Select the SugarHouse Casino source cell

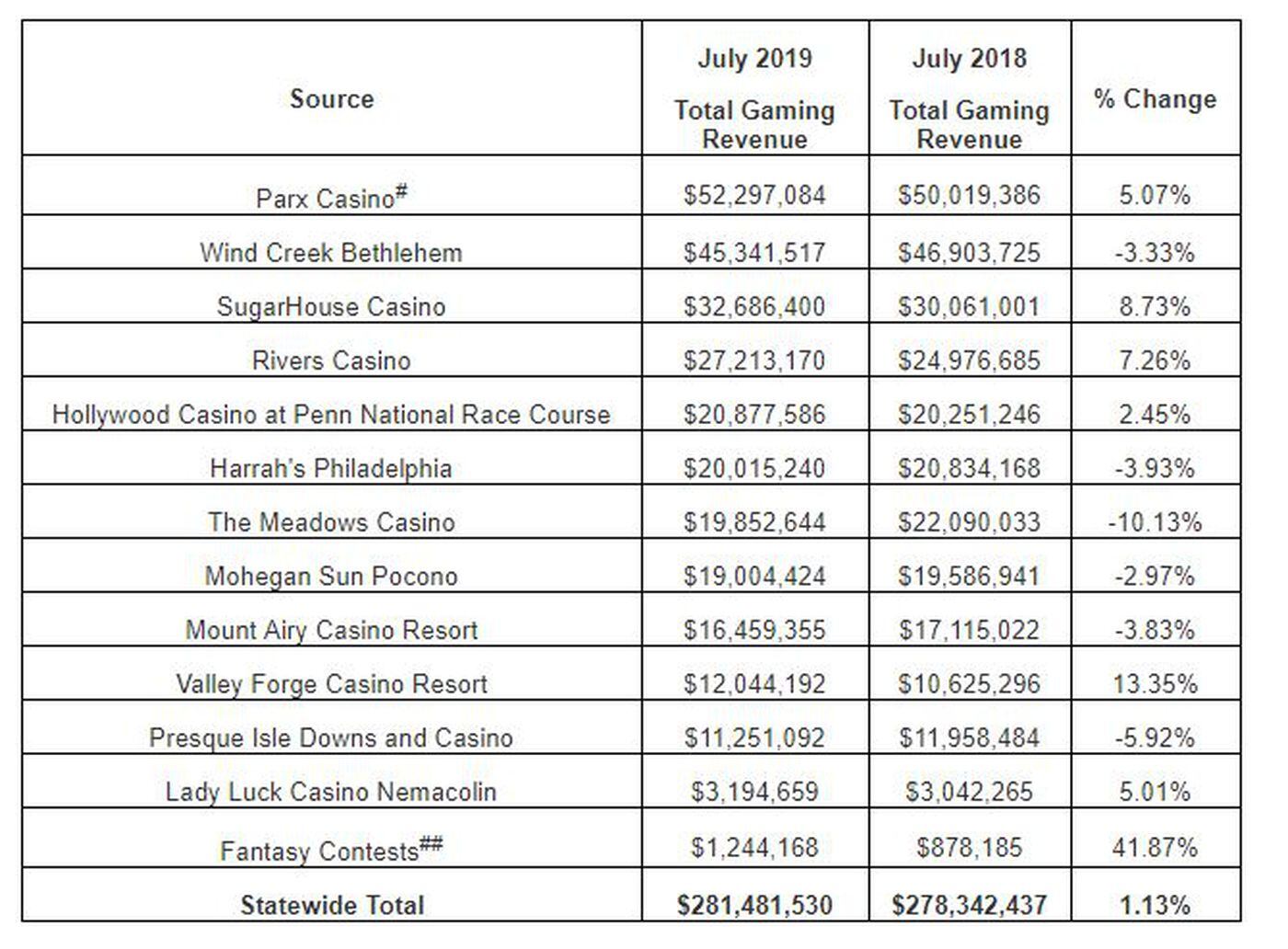[x=331, y=306]
